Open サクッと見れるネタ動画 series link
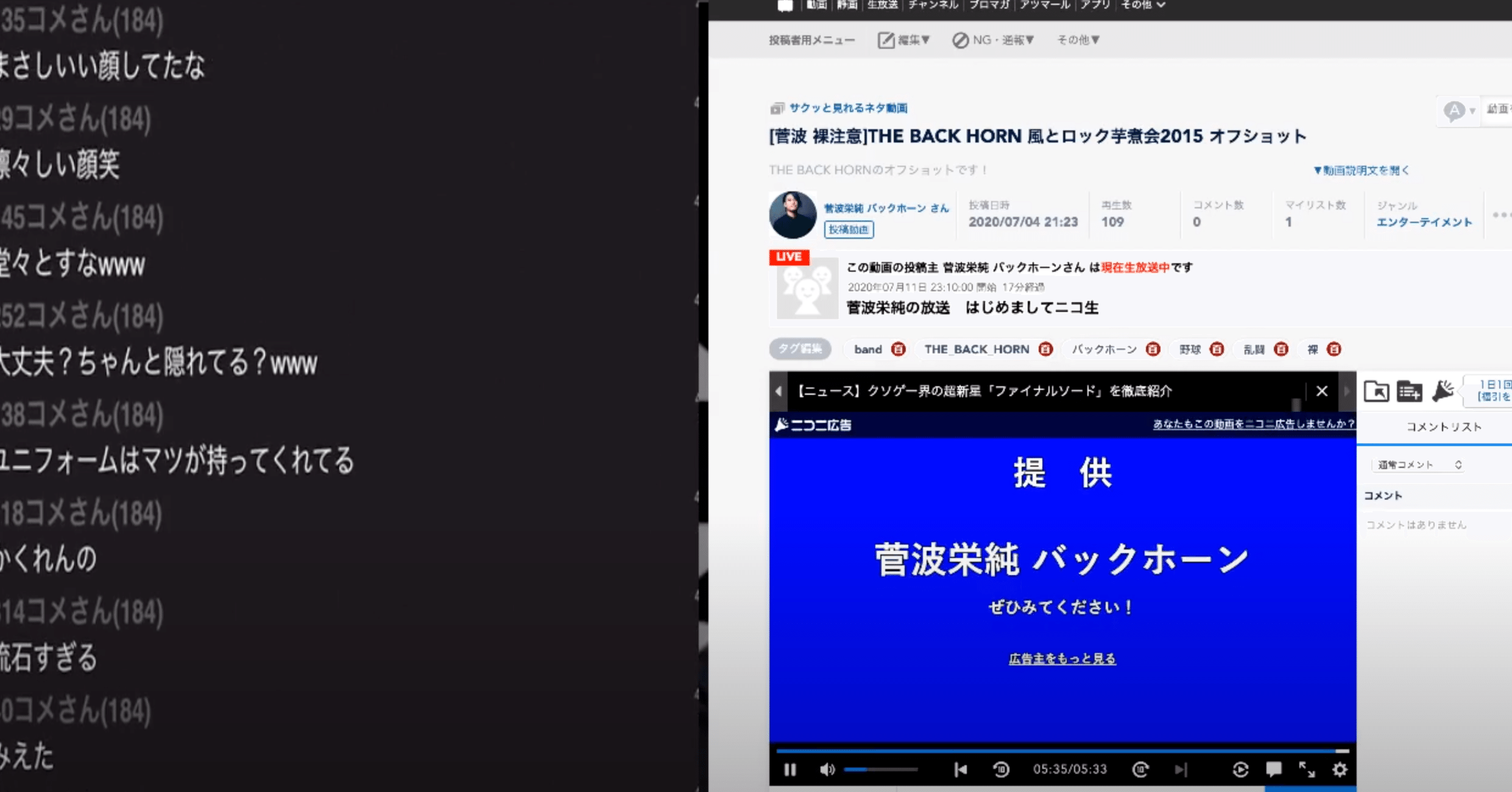Viewport: 1512px width, 792px height. coord(848,108)
